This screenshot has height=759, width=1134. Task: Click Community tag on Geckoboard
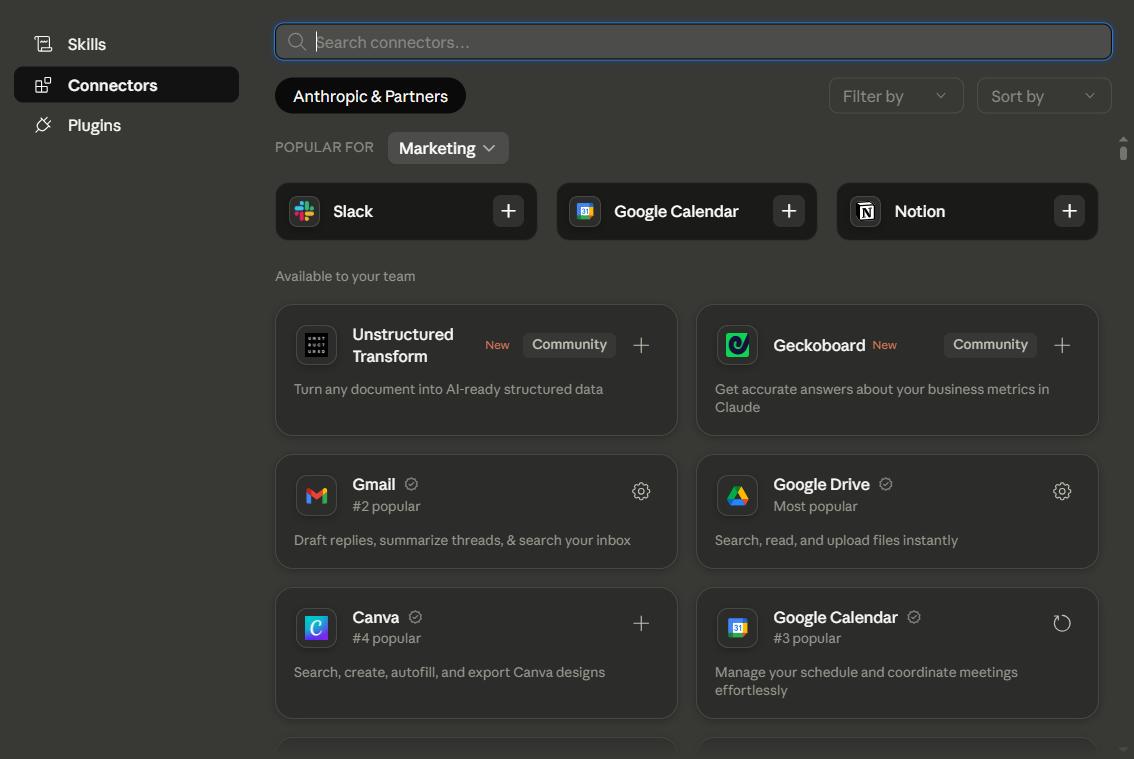click(x=990, y=345)
